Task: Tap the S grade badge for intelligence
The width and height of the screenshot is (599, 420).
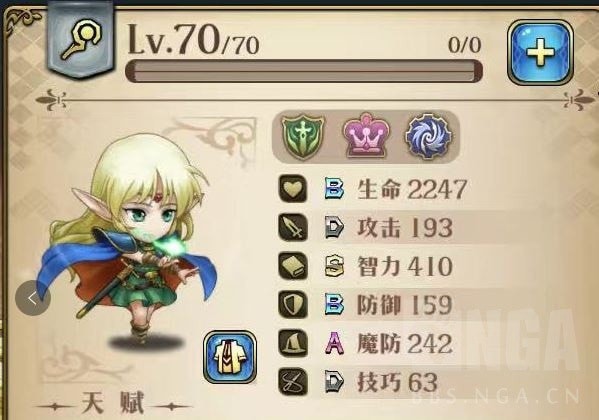Action: pyautogui.click(x=334, y=266)
